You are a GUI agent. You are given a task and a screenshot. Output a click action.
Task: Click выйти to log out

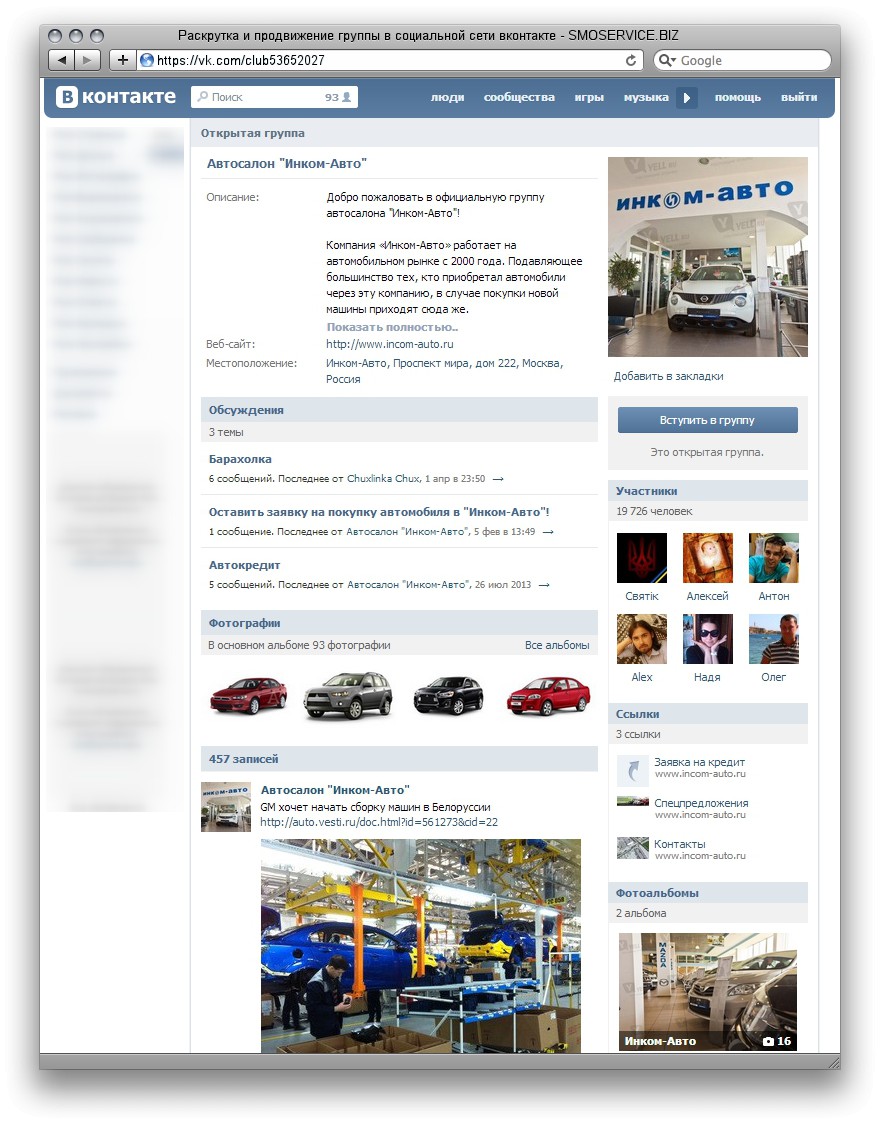799,97
